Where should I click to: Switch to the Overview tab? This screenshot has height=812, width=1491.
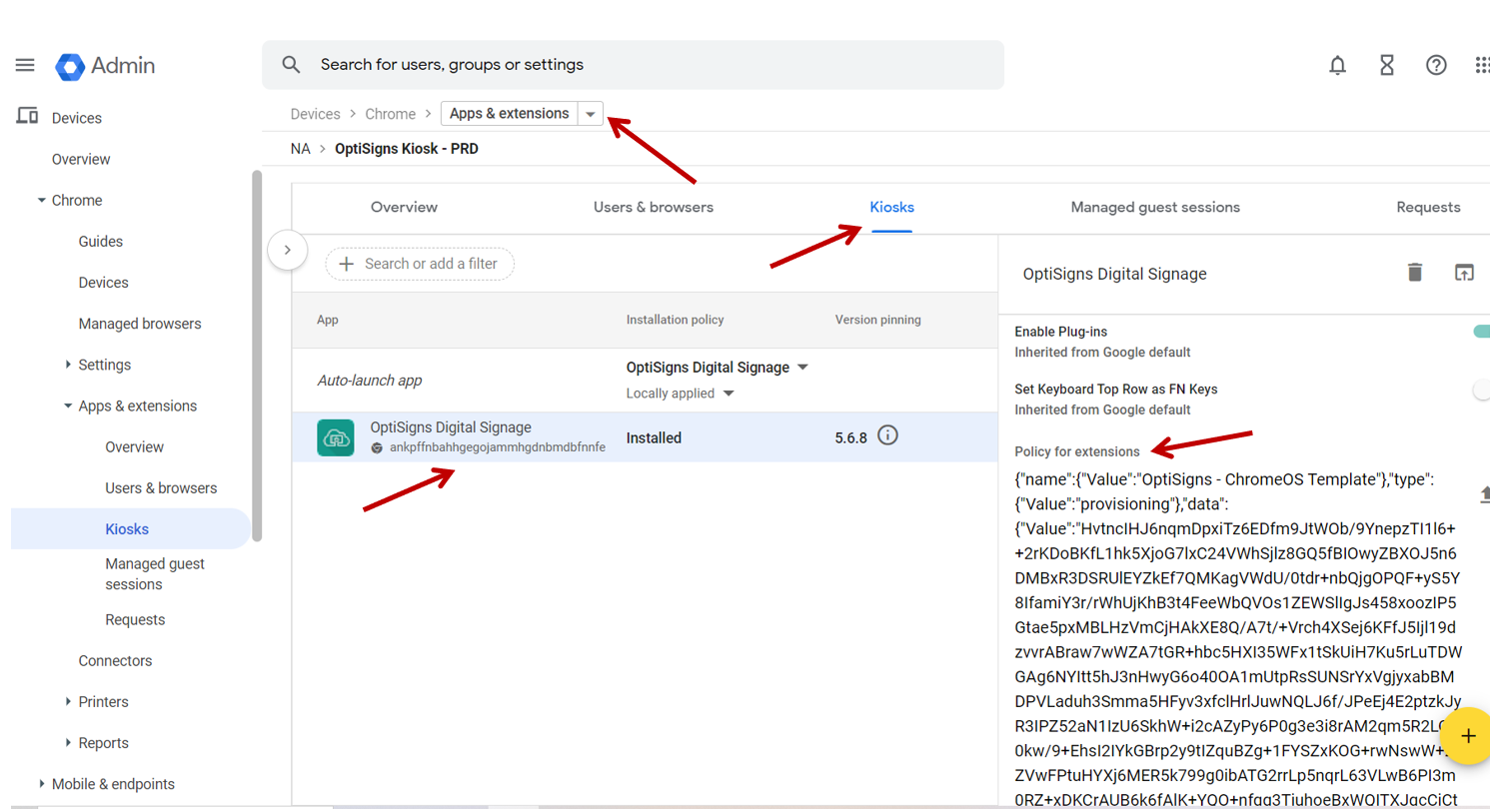point(404,208)
